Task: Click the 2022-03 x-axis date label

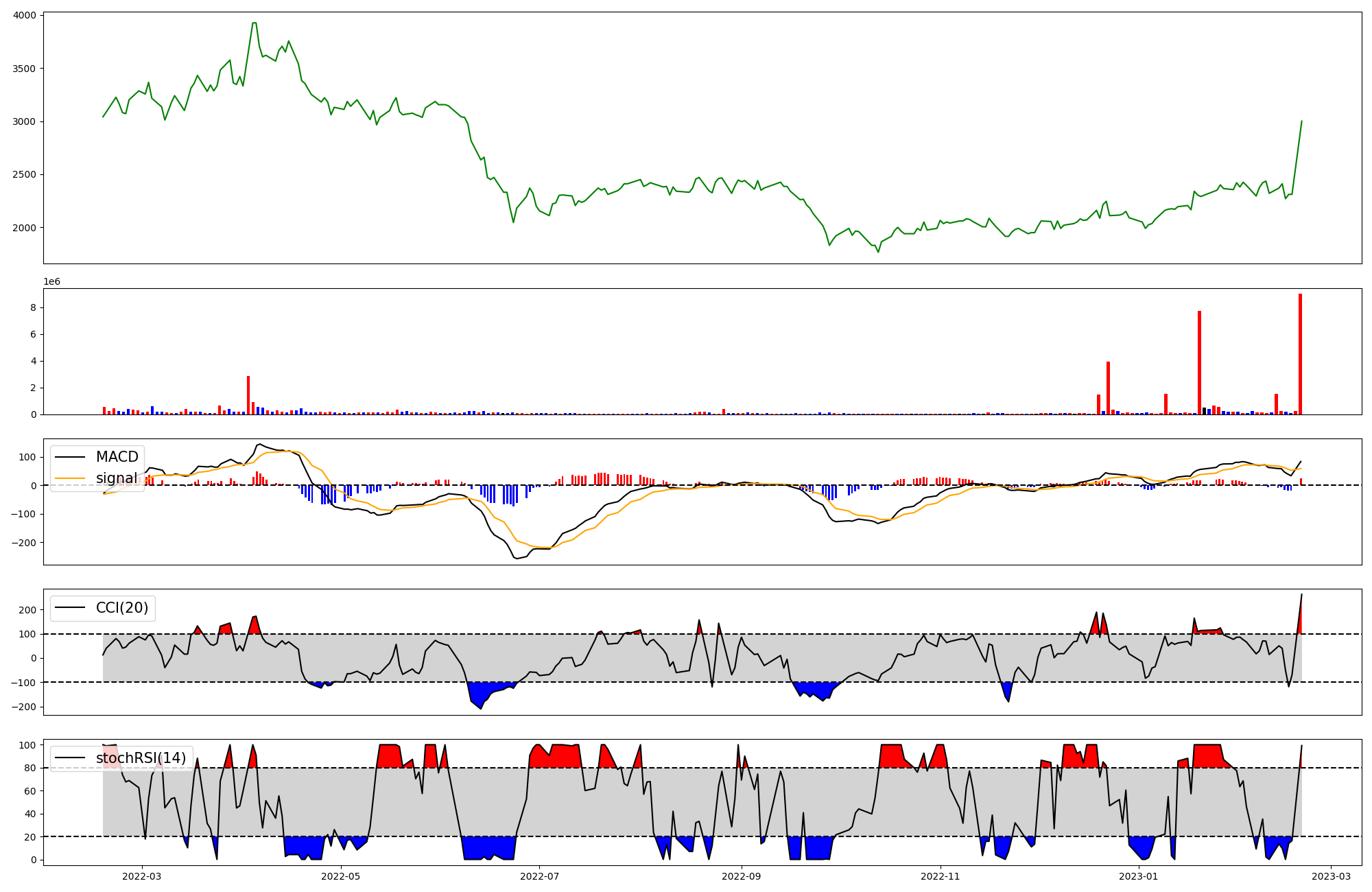Action: (x=142, y=876)
